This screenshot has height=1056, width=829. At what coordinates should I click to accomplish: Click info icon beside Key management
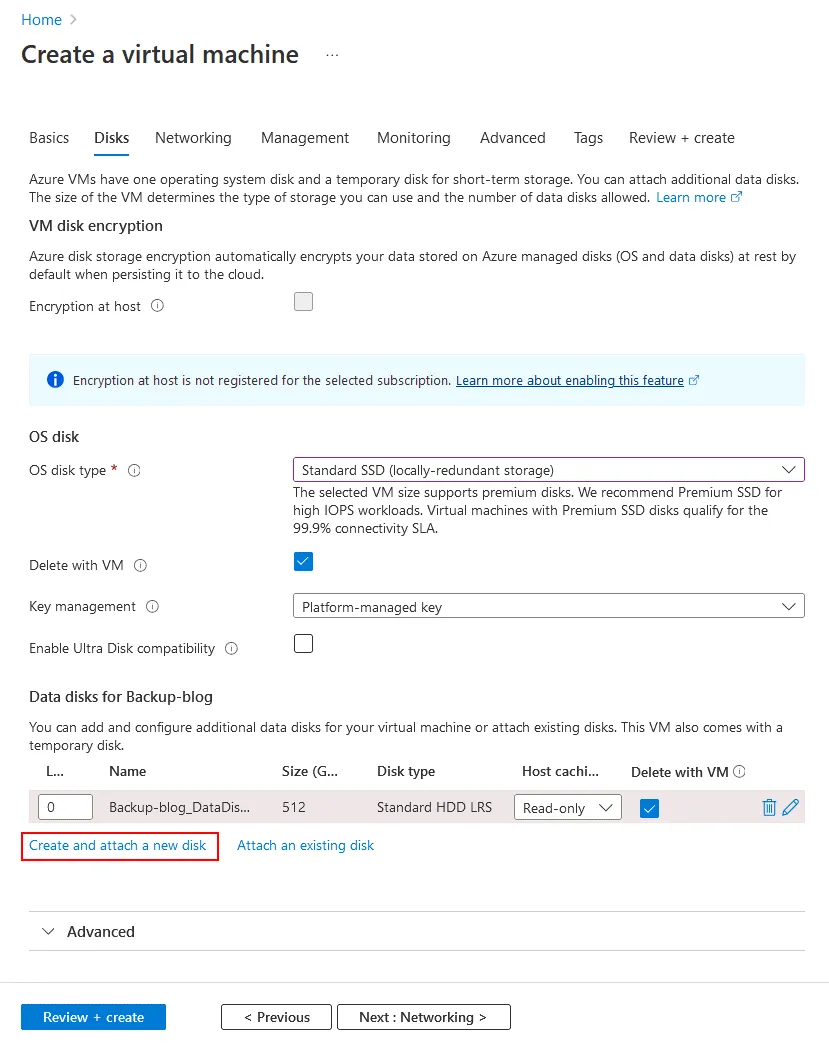153,606
